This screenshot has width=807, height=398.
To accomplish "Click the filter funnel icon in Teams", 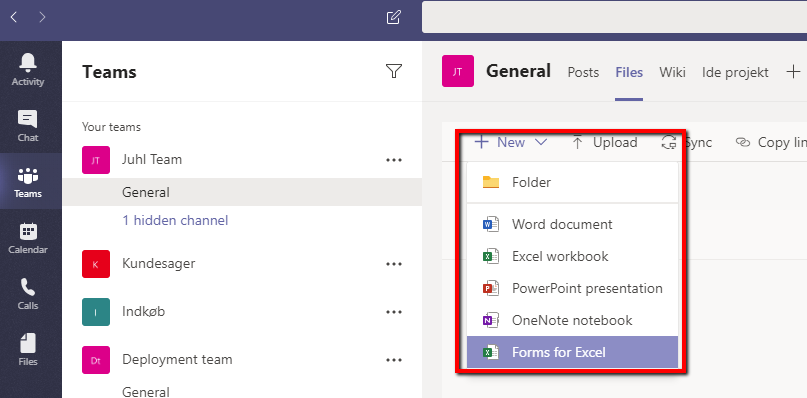I will tap(394, 71).
